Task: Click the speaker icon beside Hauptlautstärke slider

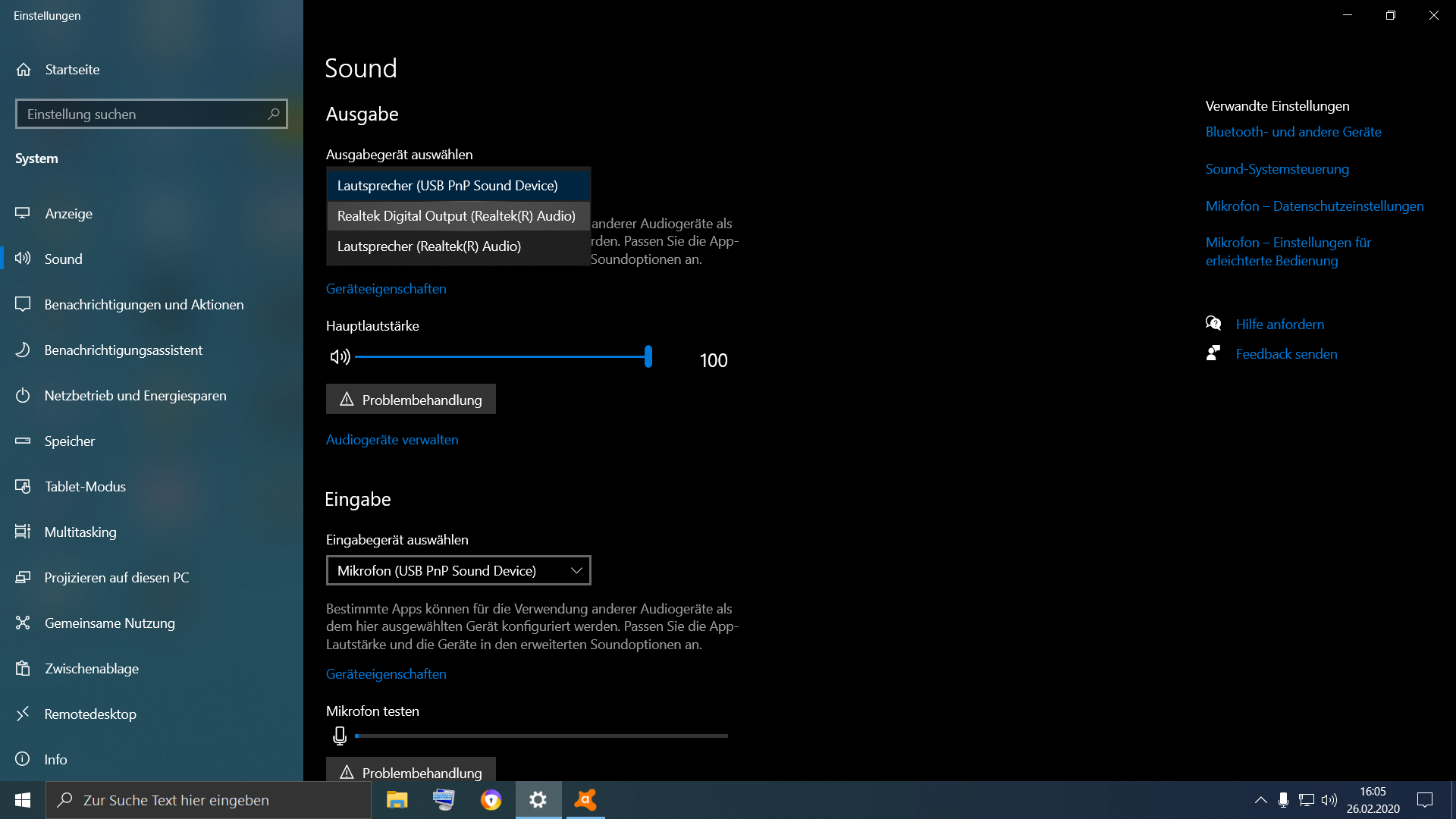Action: pyautogui.click(x=340, y=357)
